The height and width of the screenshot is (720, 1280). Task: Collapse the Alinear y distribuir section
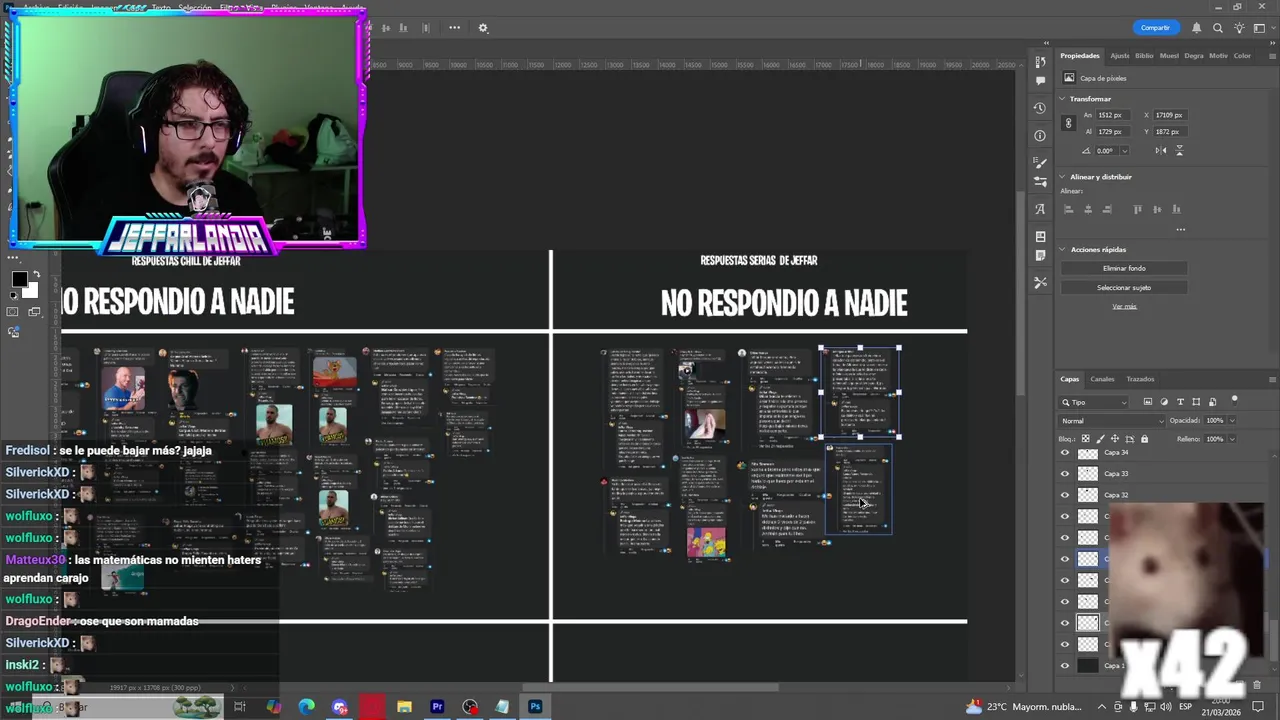click(x=1063, y=177)
